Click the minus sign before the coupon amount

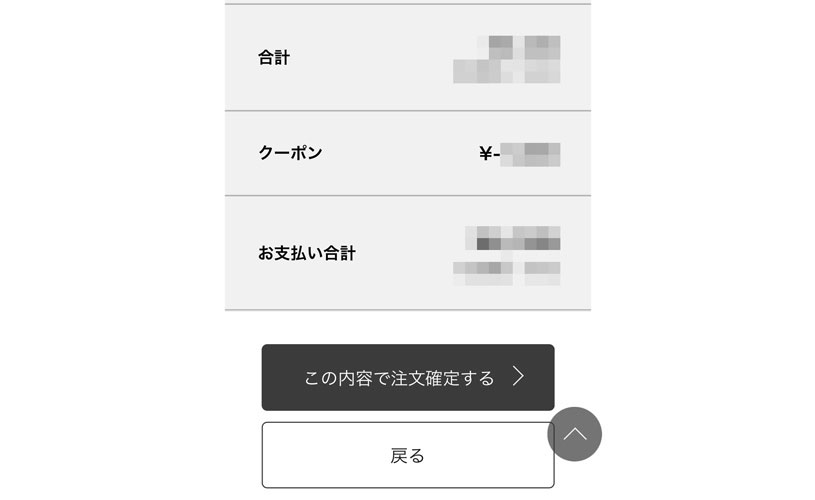point(496,154)
